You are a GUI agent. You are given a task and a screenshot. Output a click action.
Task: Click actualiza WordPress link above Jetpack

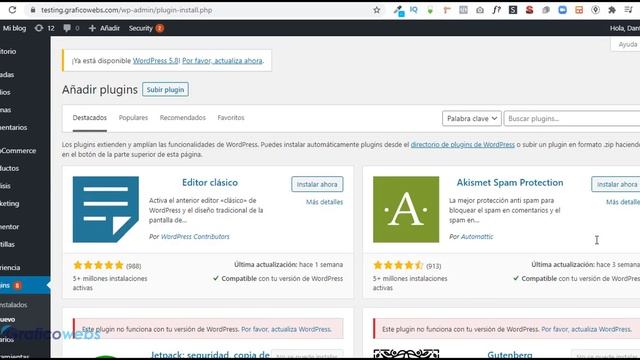coord(286,329)
